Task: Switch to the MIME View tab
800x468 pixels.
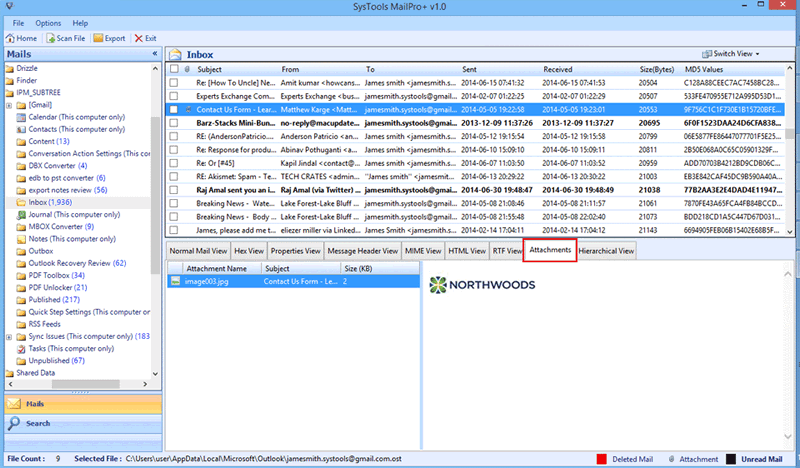Action: click(423, 251)
